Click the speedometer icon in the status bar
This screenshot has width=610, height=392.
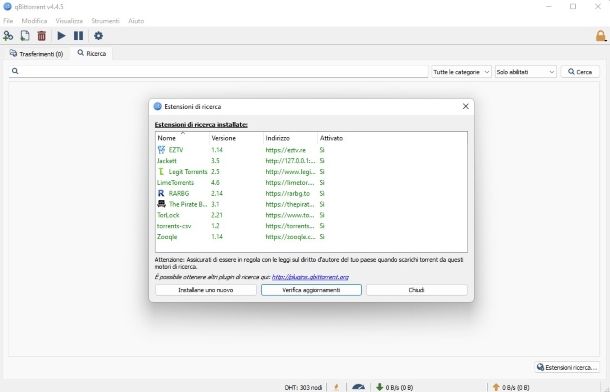coord(358,387)
